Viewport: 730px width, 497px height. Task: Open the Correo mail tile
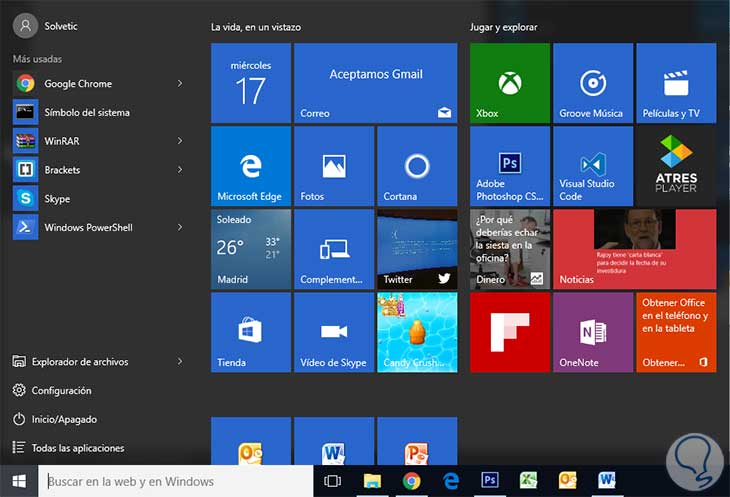click(x=376, y=83)
